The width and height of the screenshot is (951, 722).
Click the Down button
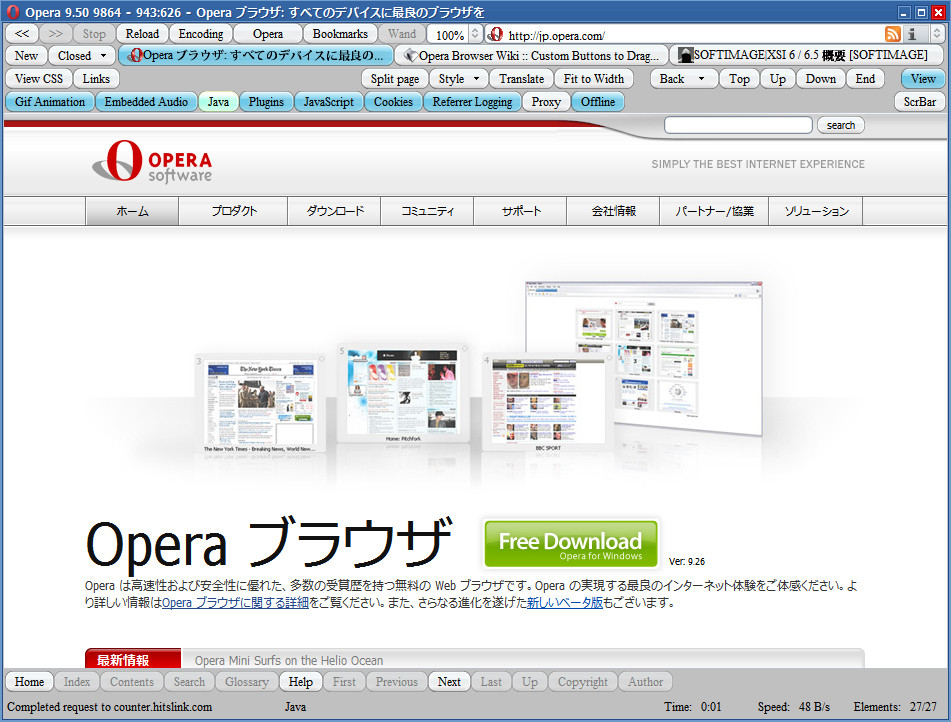click(821, 79)
